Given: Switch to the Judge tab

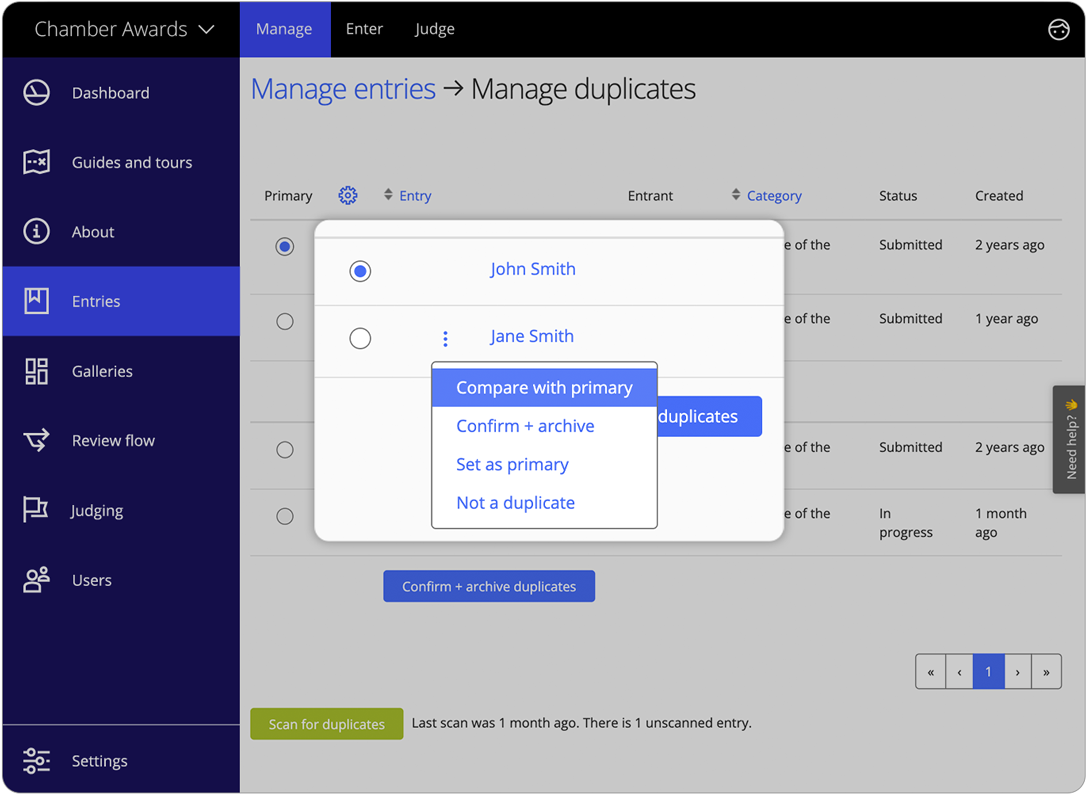Looking at the screenshot, I should coord(434,29).
